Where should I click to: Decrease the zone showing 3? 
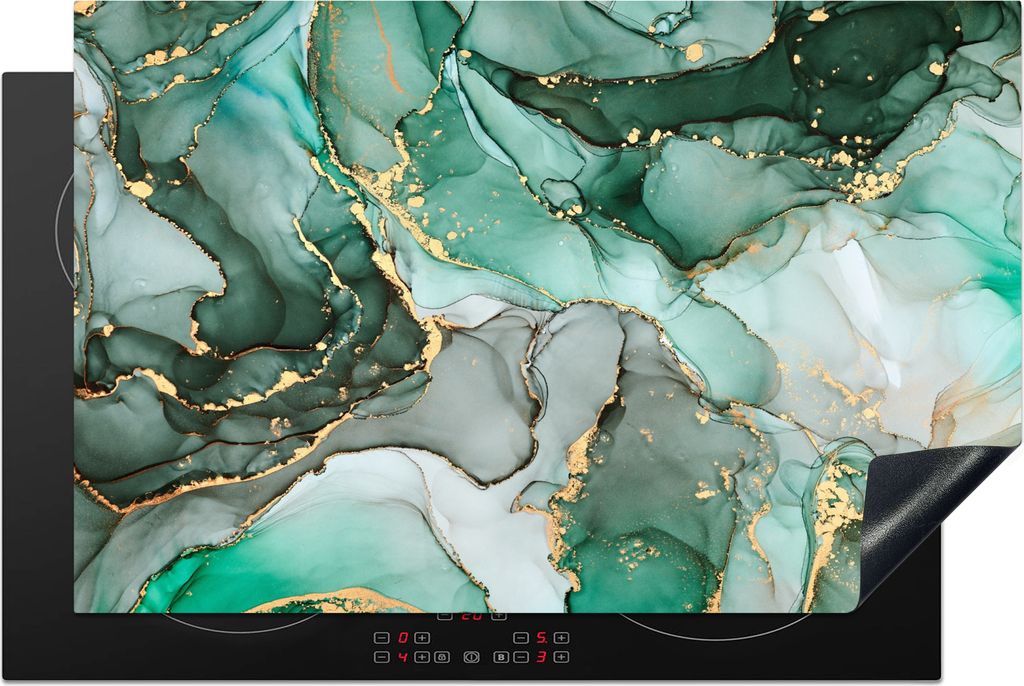click(520, 657)
